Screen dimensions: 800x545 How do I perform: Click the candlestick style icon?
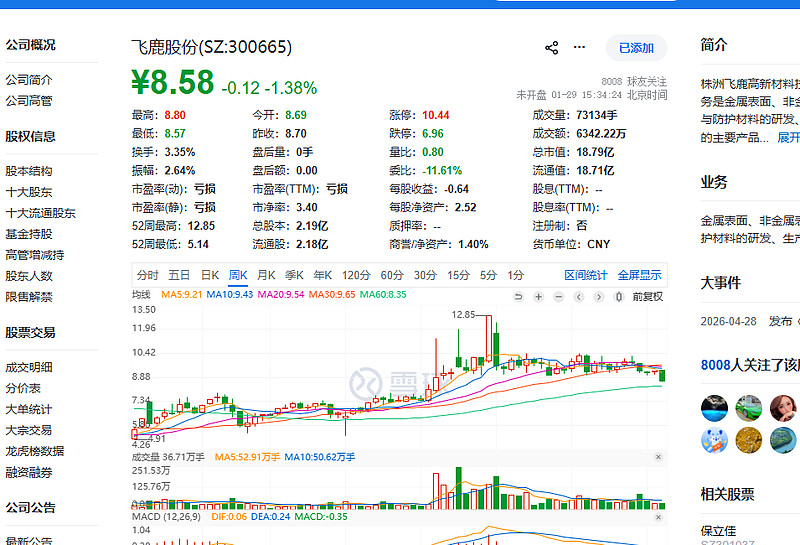point(619,296)
